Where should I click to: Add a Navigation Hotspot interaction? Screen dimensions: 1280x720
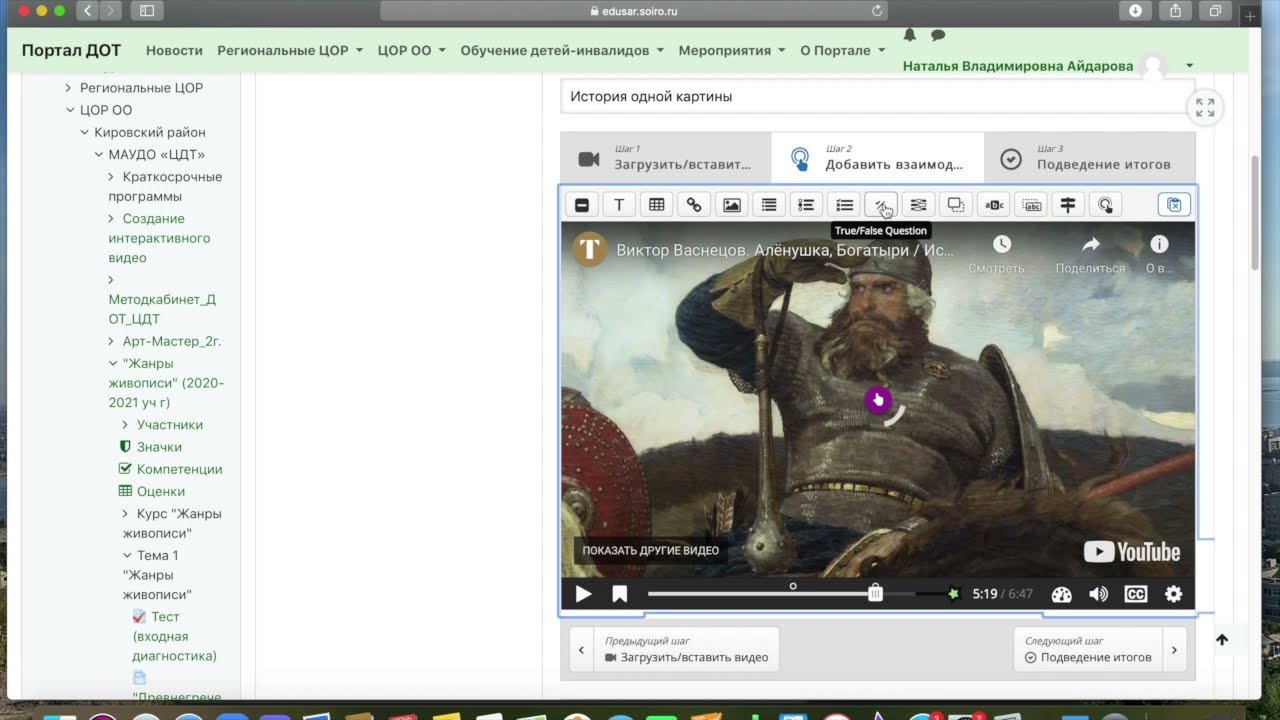(1105, 205)
